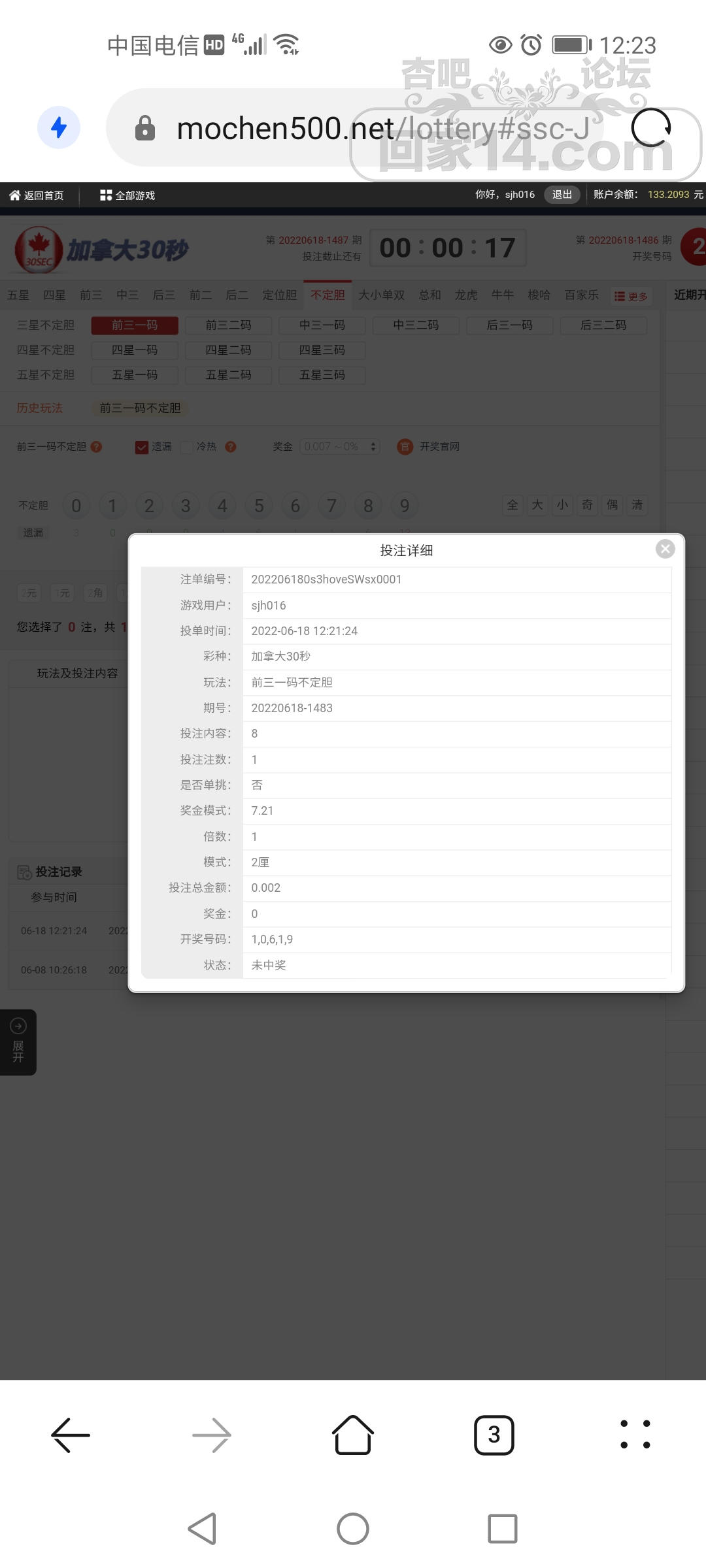Expand the 更多 play types list
Viewport: 706px width, 1568px height.
click(x=631, y=297)
